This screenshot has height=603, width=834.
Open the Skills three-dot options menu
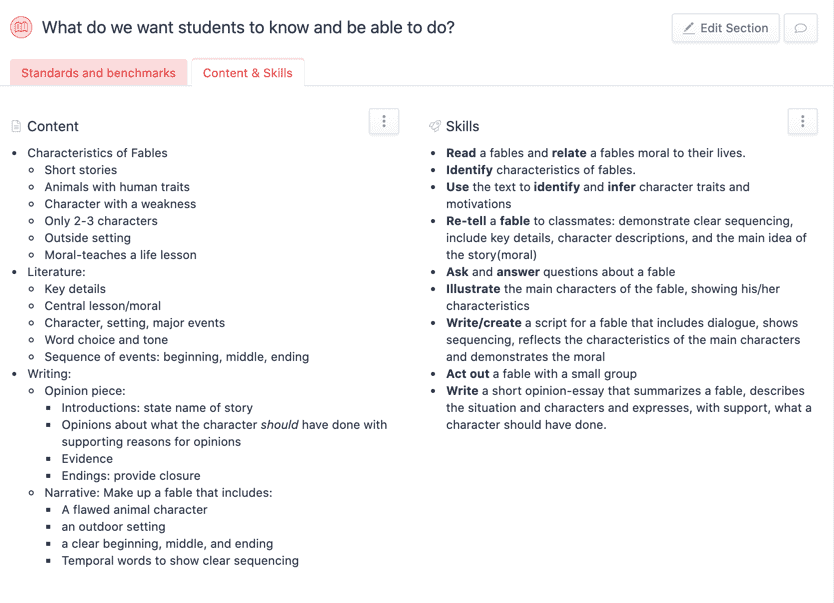[802, 121]
